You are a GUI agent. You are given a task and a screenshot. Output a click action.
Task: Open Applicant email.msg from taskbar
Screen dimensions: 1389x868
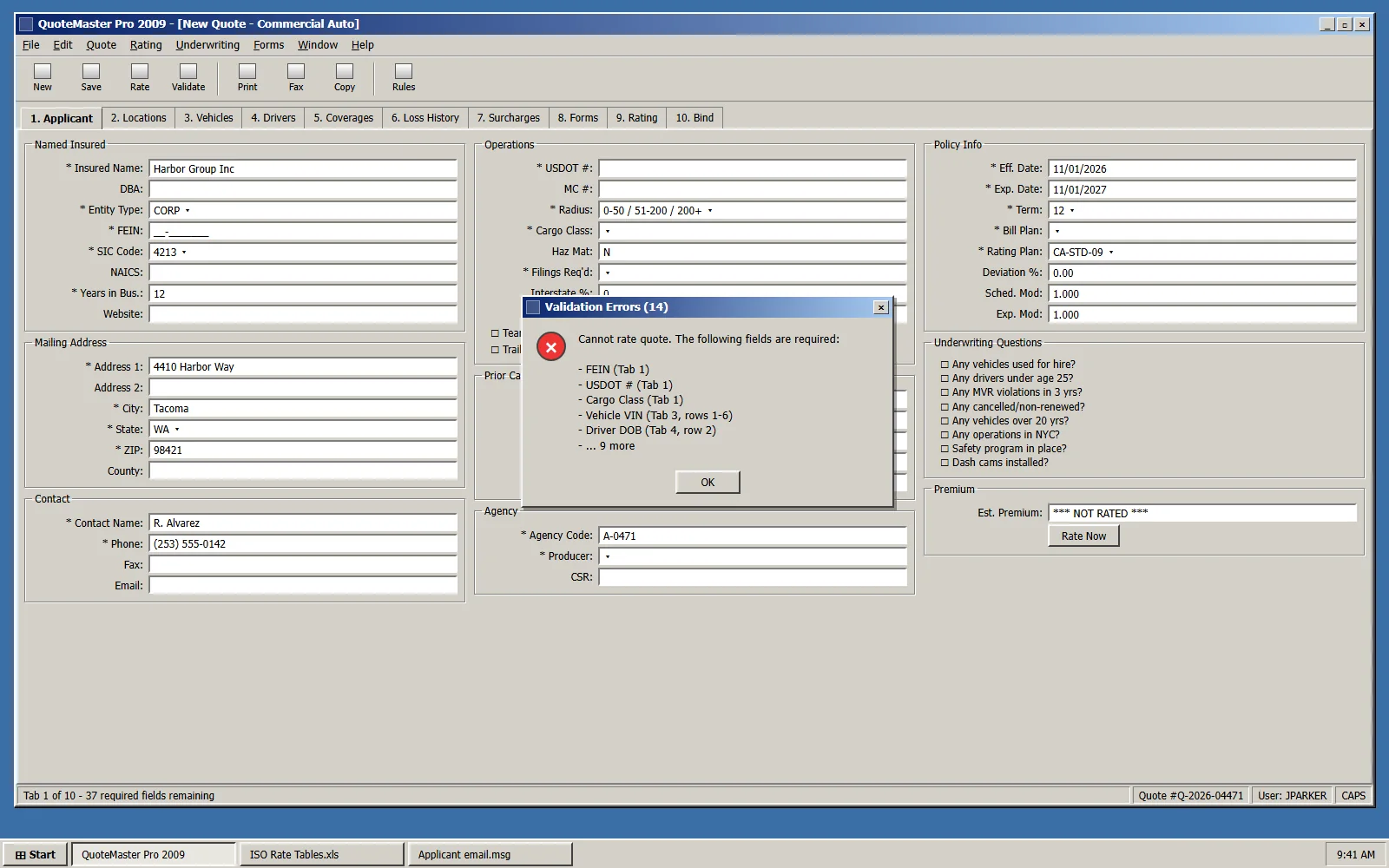[x=490, y=855]
